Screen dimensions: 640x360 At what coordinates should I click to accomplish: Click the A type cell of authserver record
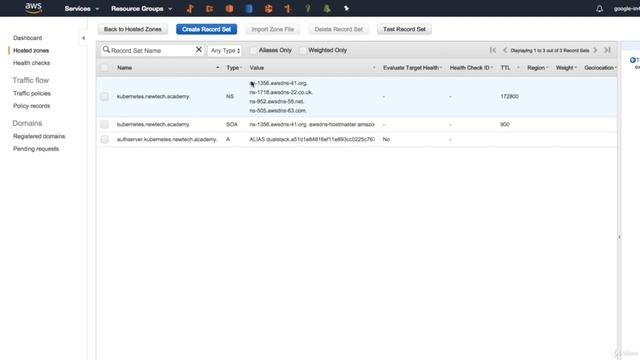click(x=228, y=139)
